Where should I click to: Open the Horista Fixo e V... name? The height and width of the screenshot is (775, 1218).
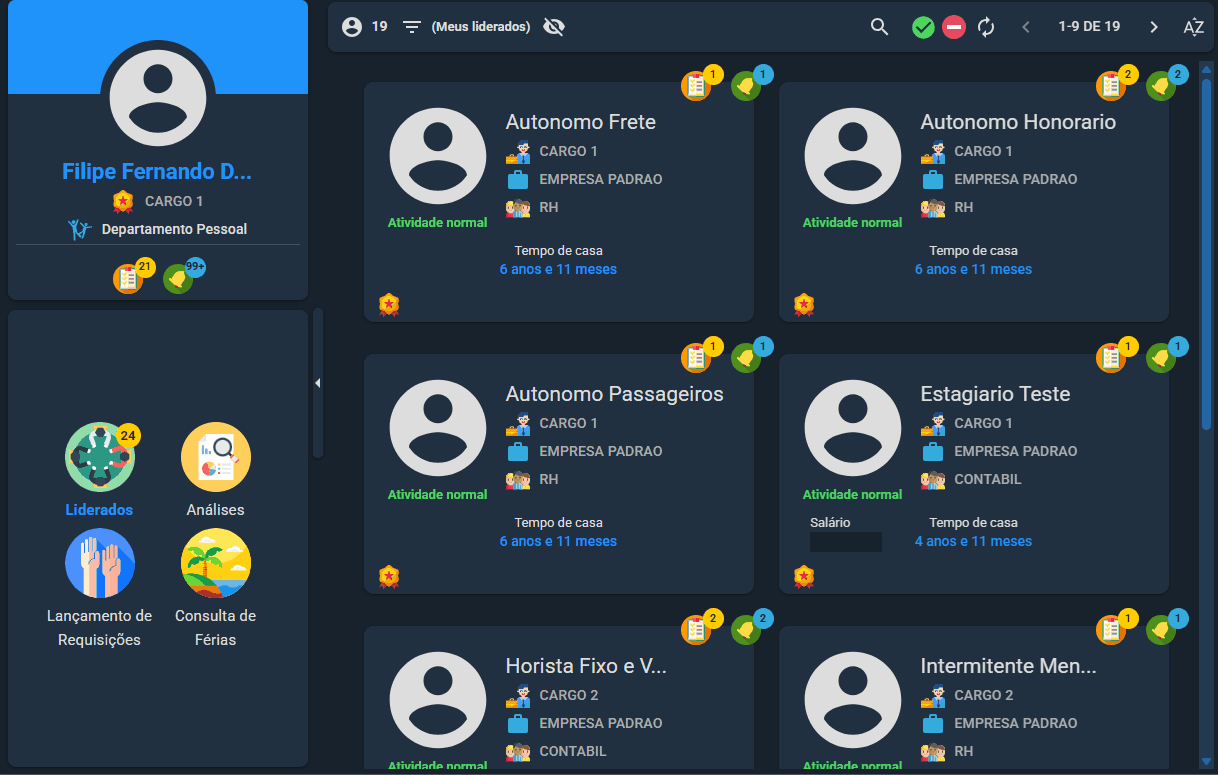pyautogui.click(x=586, y=666)
